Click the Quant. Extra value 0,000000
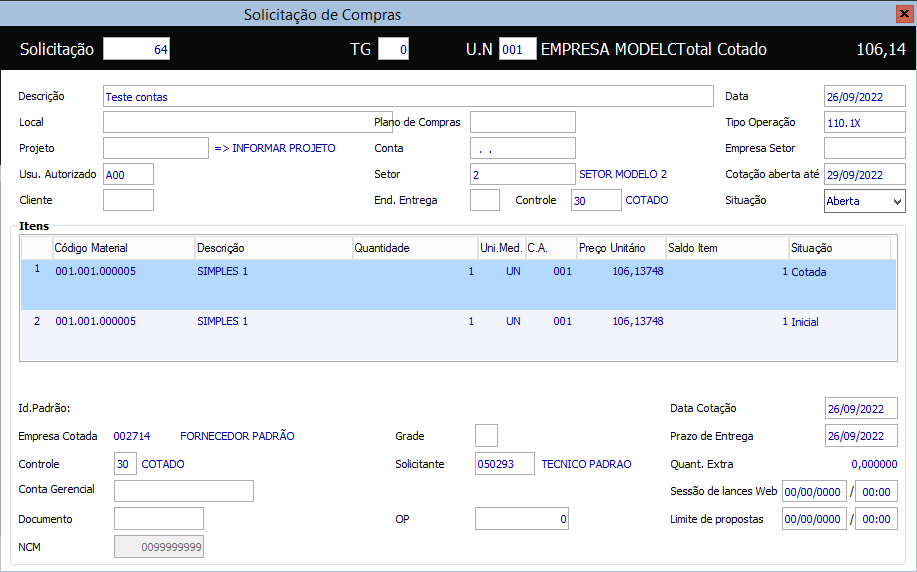Viewport: 917px width, 572px height. pos(874,464)
